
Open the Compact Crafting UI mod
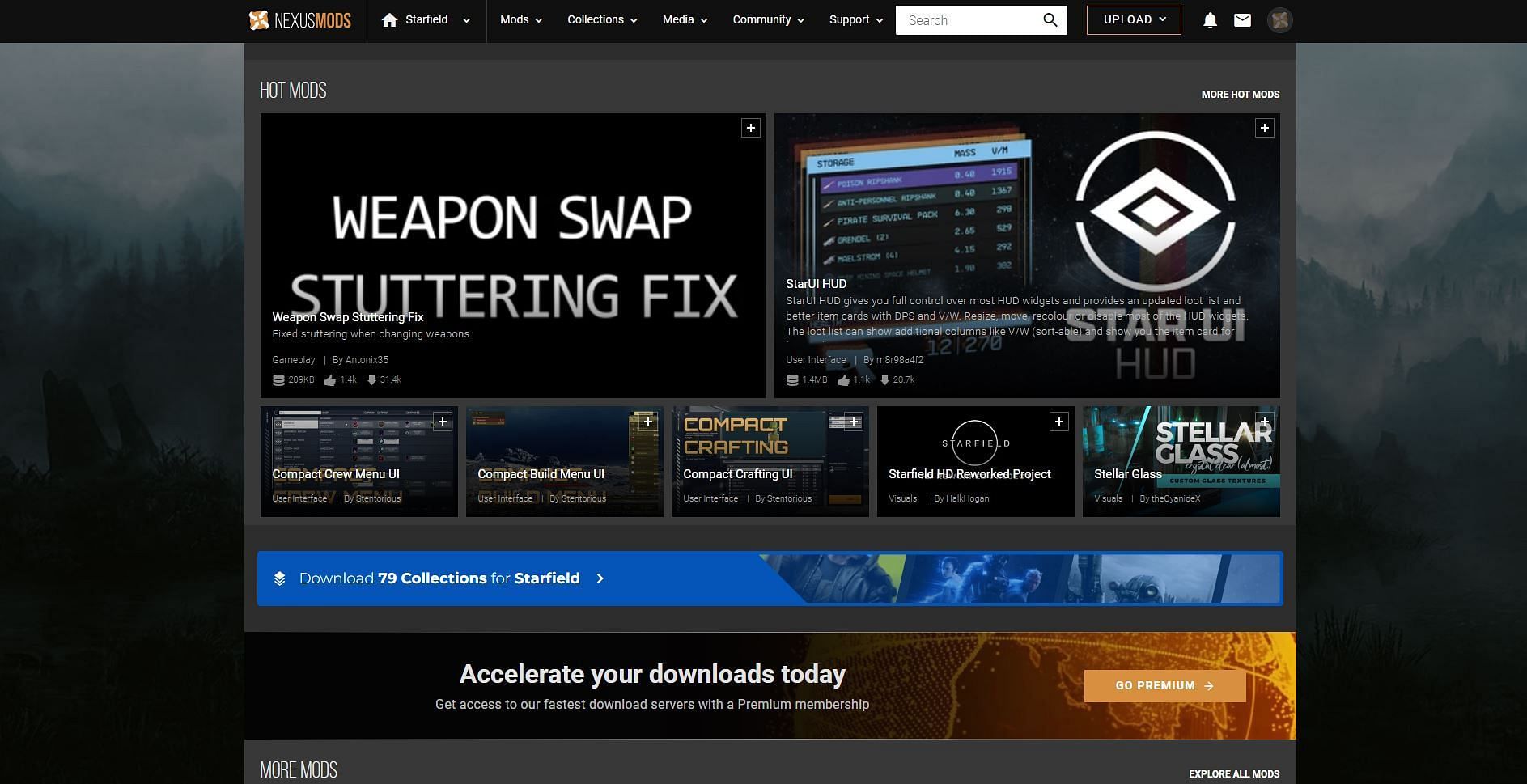click(737, 474)
